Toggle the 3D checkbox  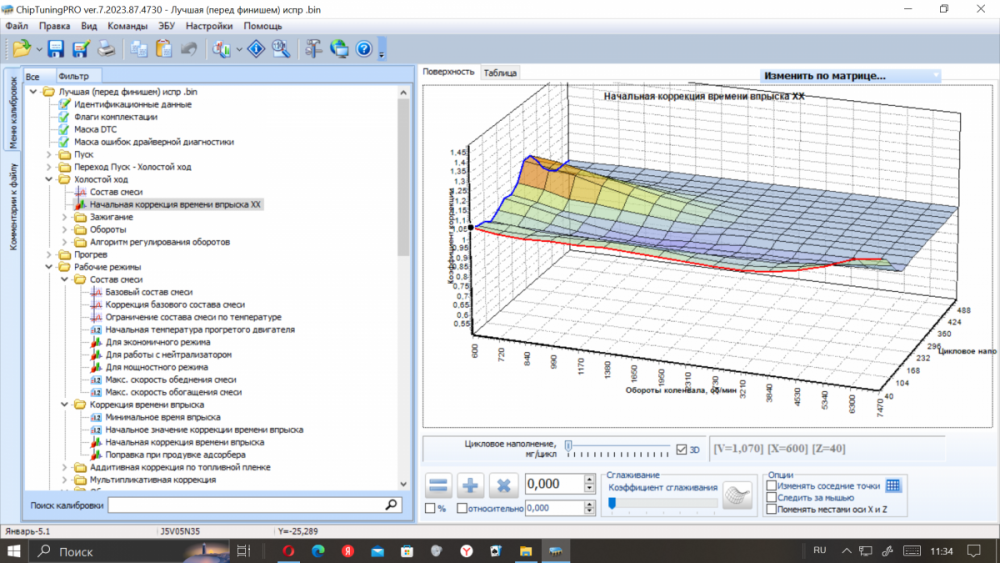coord(681,449)
